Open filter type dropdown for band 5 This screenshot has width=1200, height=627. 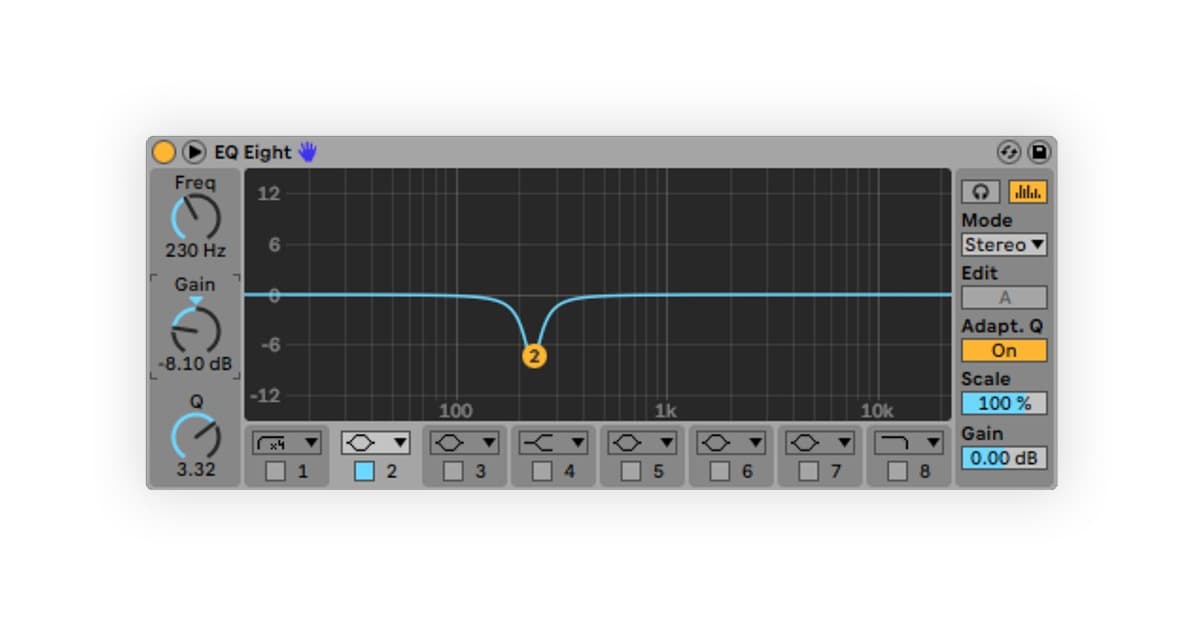point(642,442)
